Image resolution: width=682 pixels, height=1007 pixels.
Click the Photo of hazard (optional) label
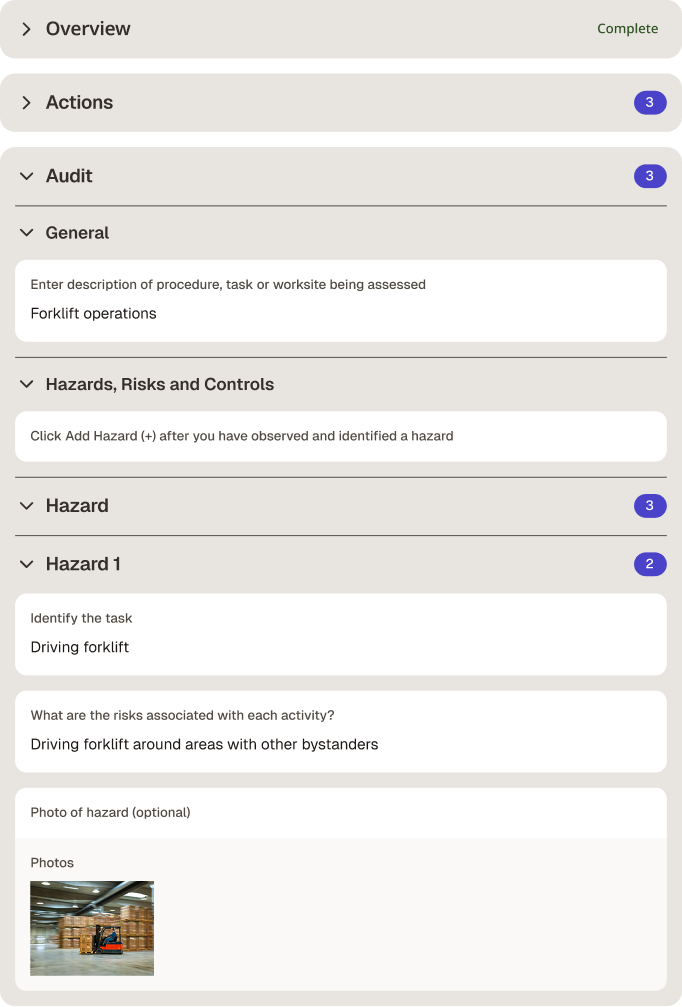(x=110, y=812)
